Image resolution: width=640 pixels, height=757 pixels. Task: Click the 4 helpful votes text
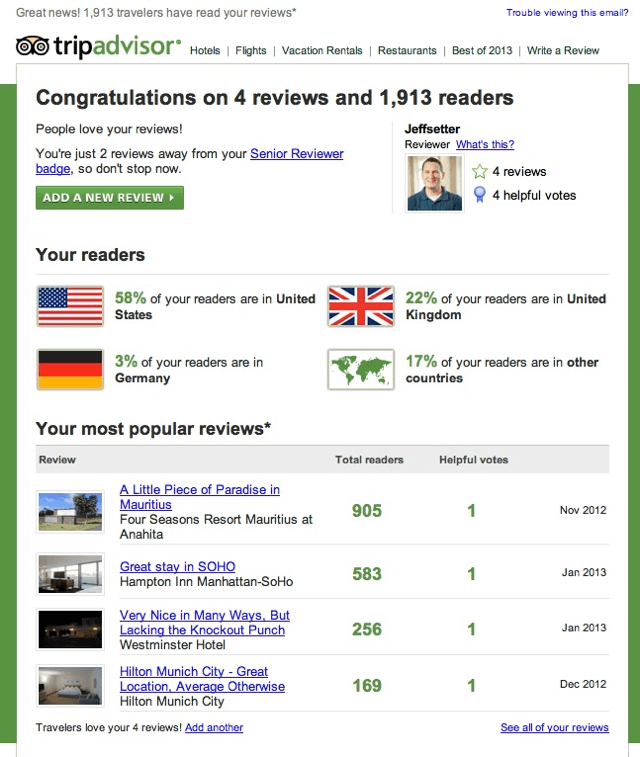pyautogui.click(x=534, y=196)
